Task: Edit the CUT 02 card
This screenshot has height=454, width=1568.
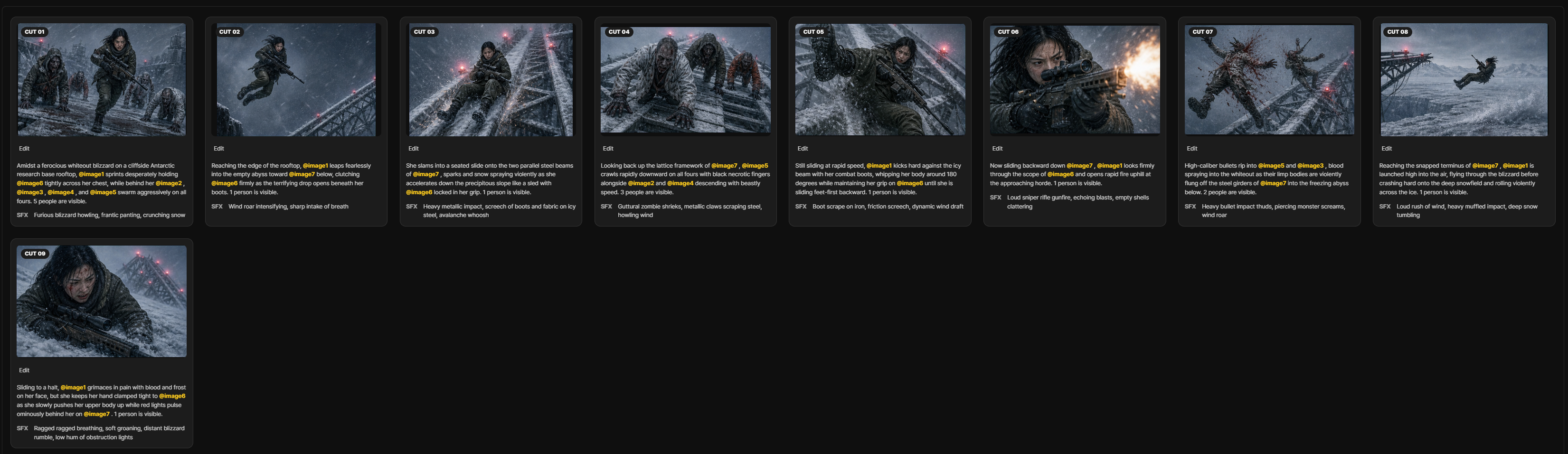Action: 219,149
